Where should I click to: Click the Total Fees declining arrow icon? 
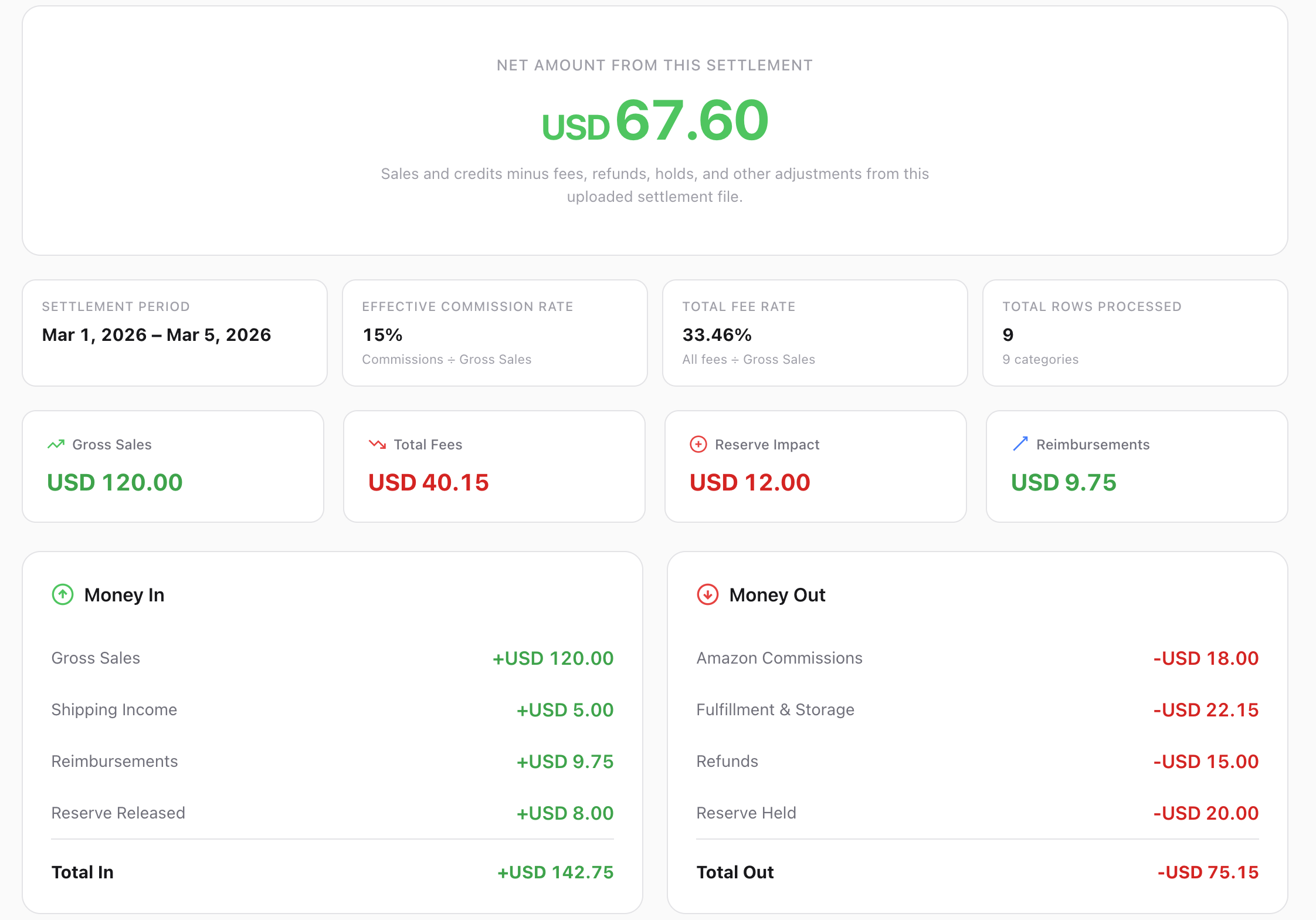377,444
